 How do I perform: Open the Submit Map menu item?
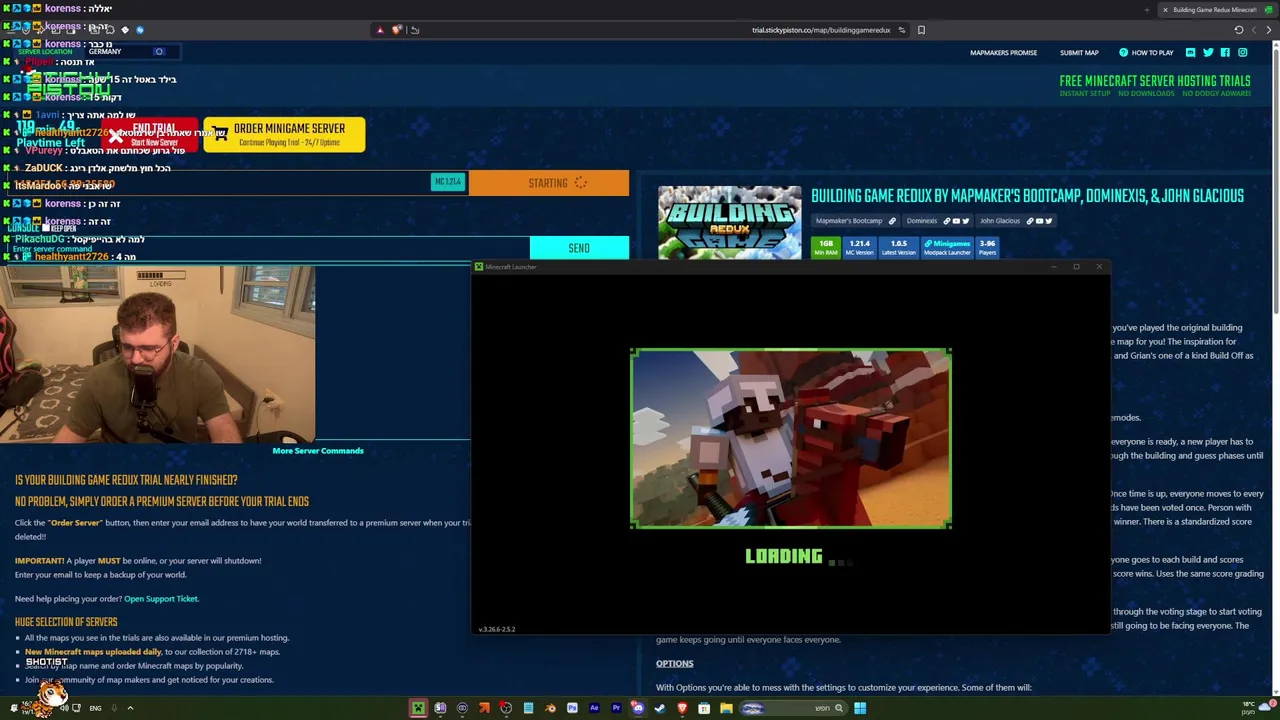tap(1079, 53)
